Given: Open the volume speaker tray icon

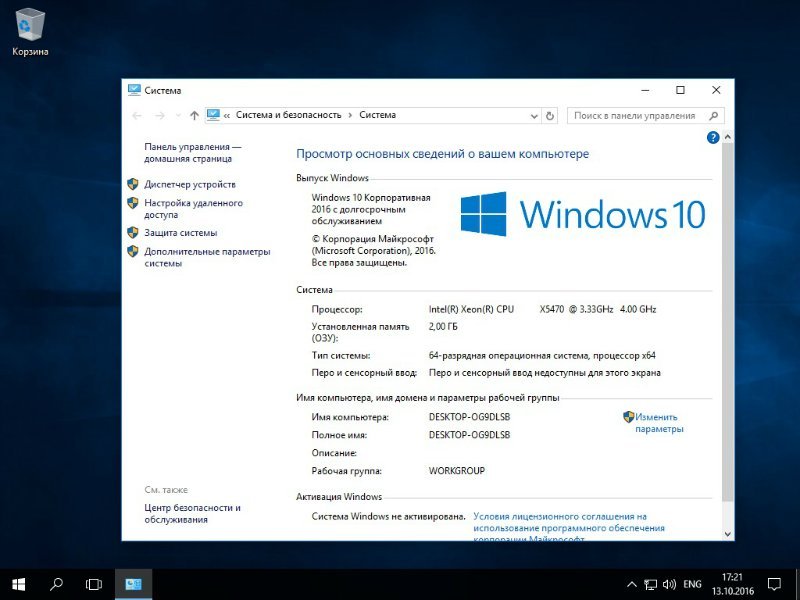Looking at the screenshot, I should coord(669,584).
